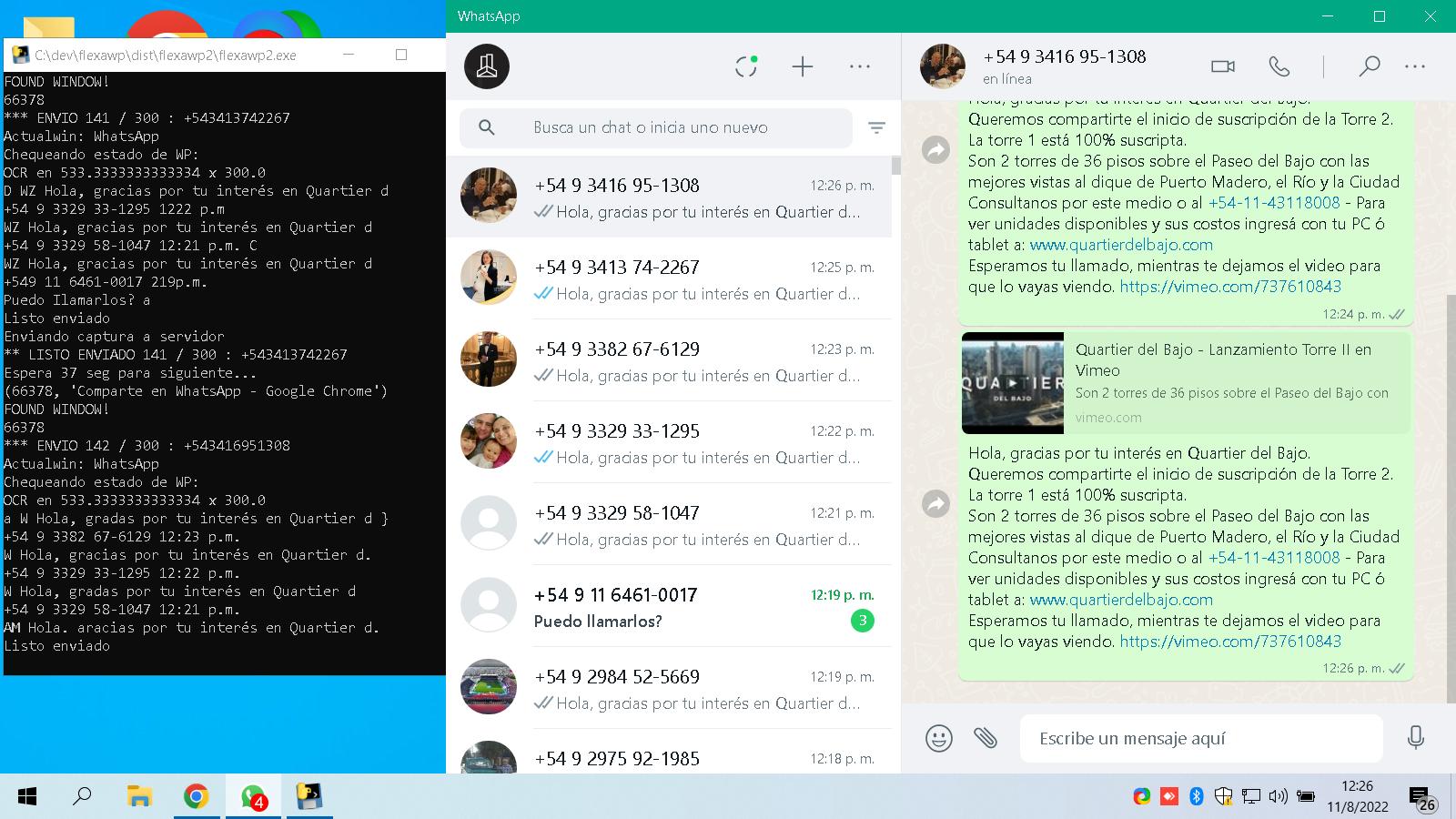Open www.quartierdelbajo.com link in 12:24 p. m. message

point(1121,245)
